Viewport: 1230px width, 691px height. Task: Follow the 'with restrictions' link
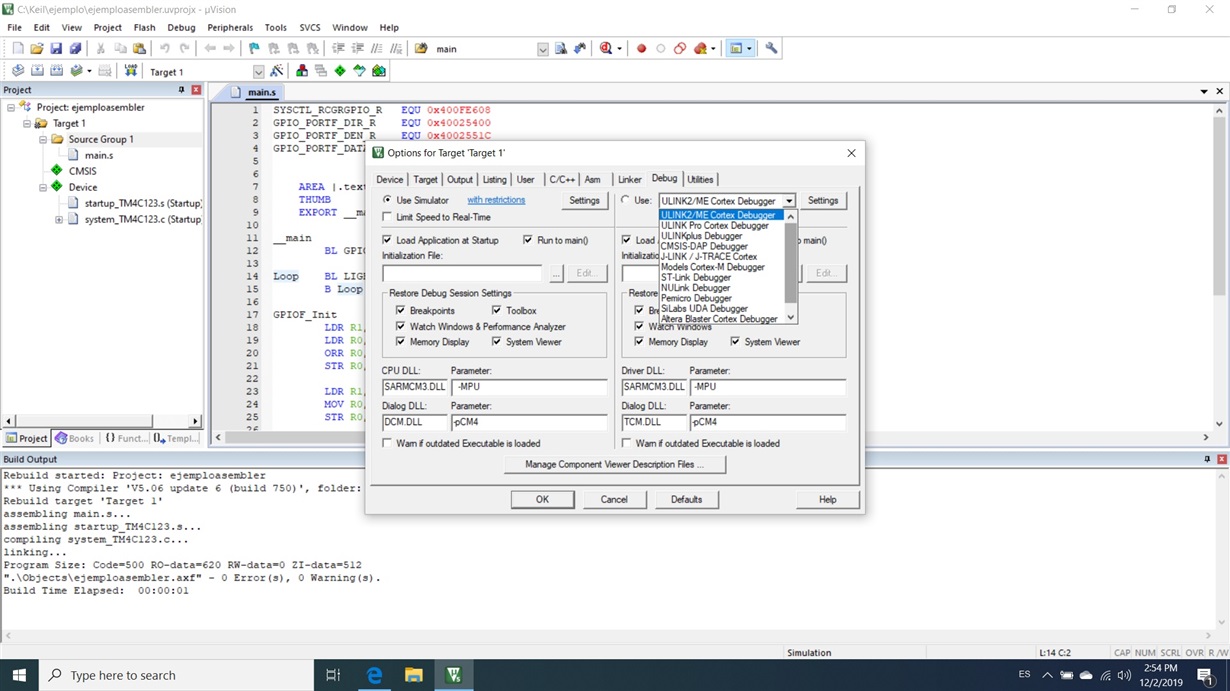(496, 200)
